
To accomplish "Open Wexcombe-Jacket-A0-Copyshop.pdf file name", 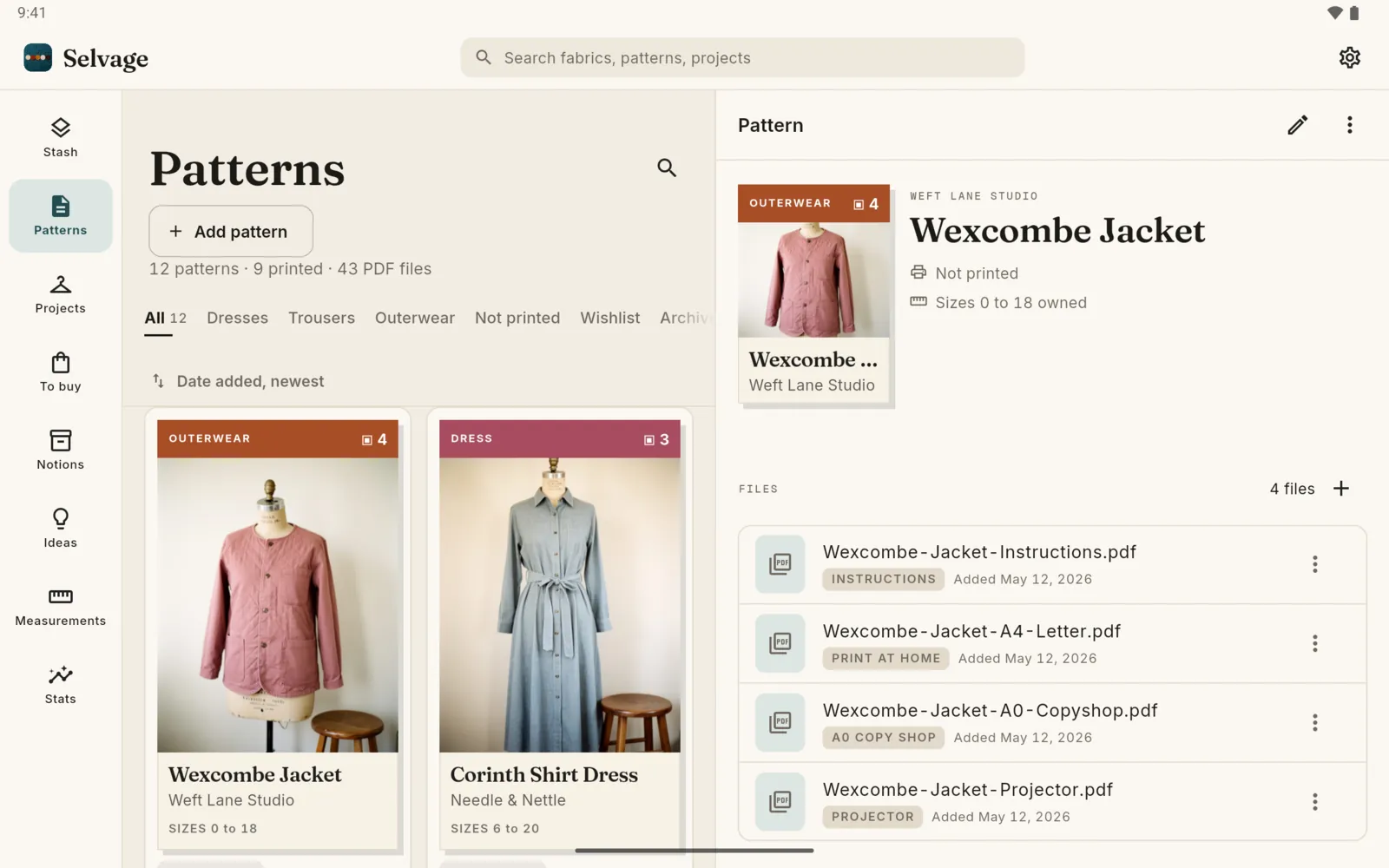I will tap(990, 710).
